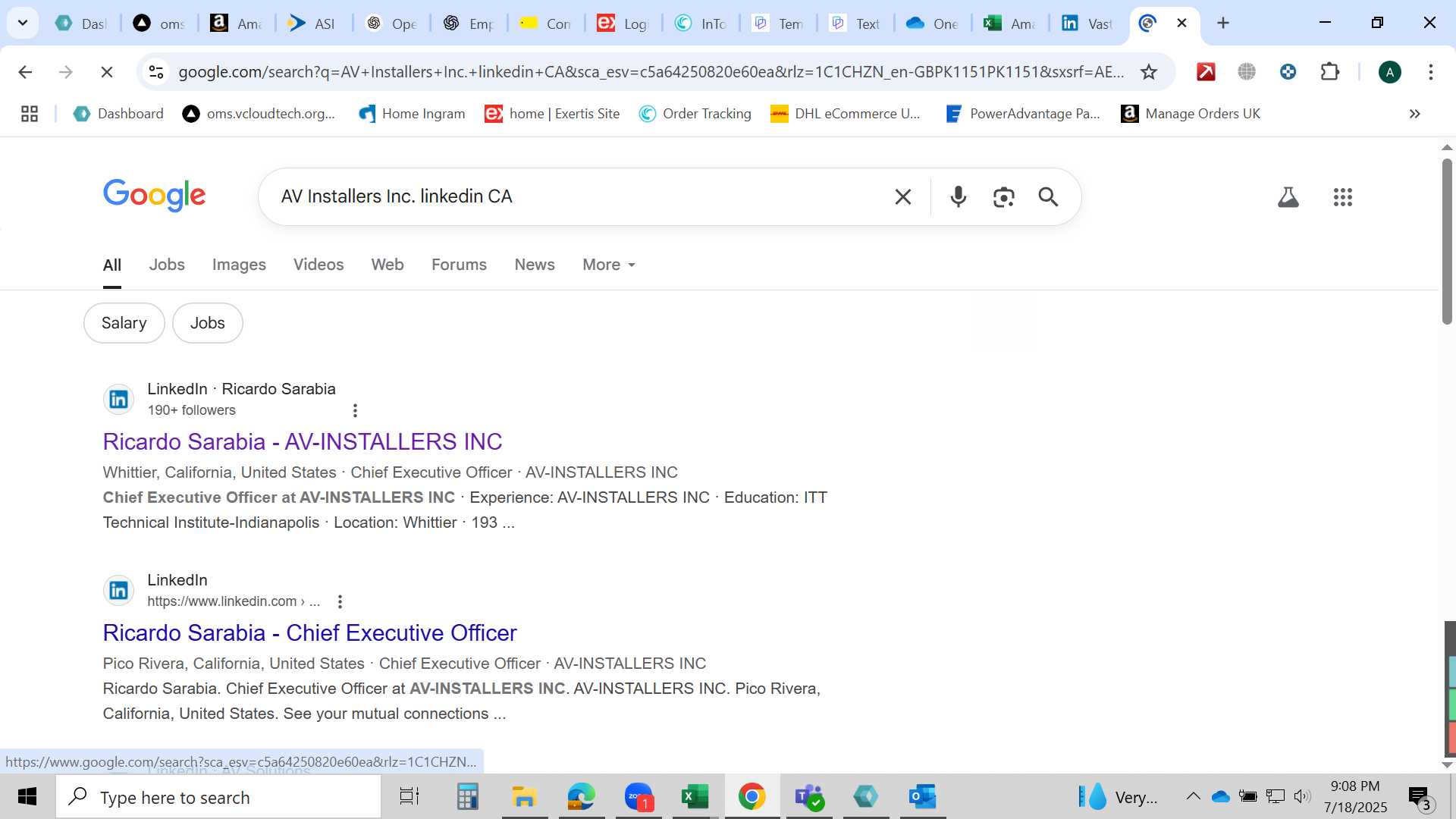Click Windows taskbar search box
The height and width of the screenshot is (819, 1456).
tap(218, 797)
